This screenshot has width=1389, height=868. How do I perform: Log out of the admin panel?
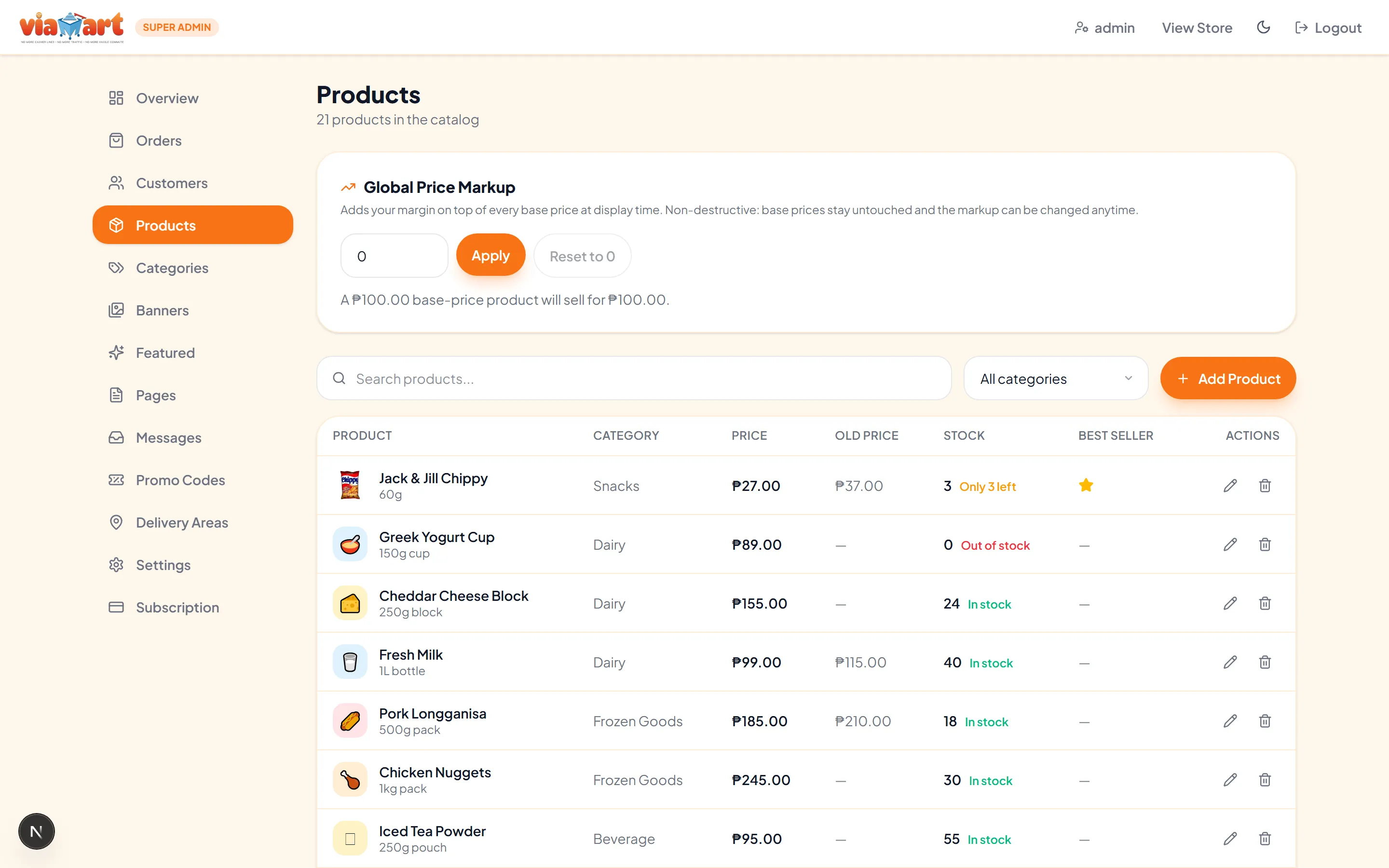1328,27
